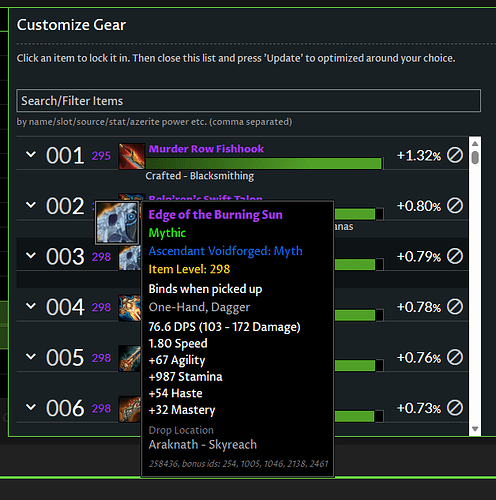Click the scrollbar down arrow

click(x=475, y=429)
